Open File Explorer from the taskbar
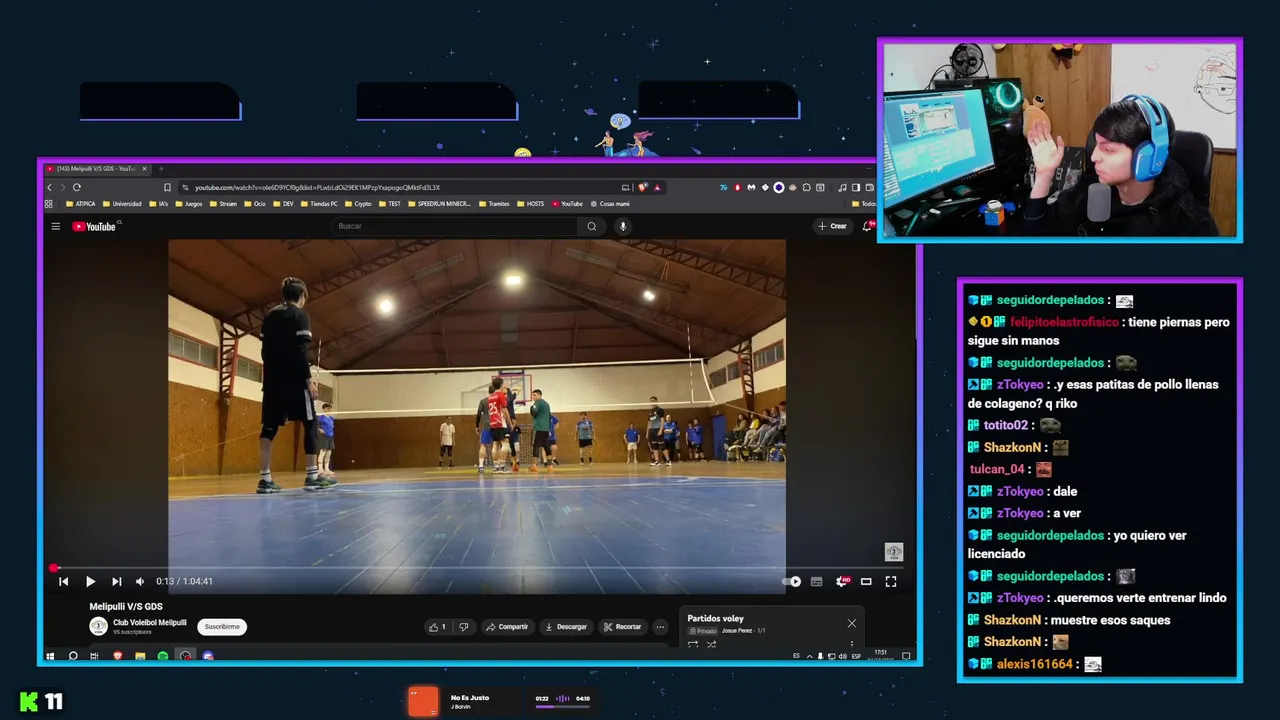Viewport: 1280px width, 720px height. point(140,656)
